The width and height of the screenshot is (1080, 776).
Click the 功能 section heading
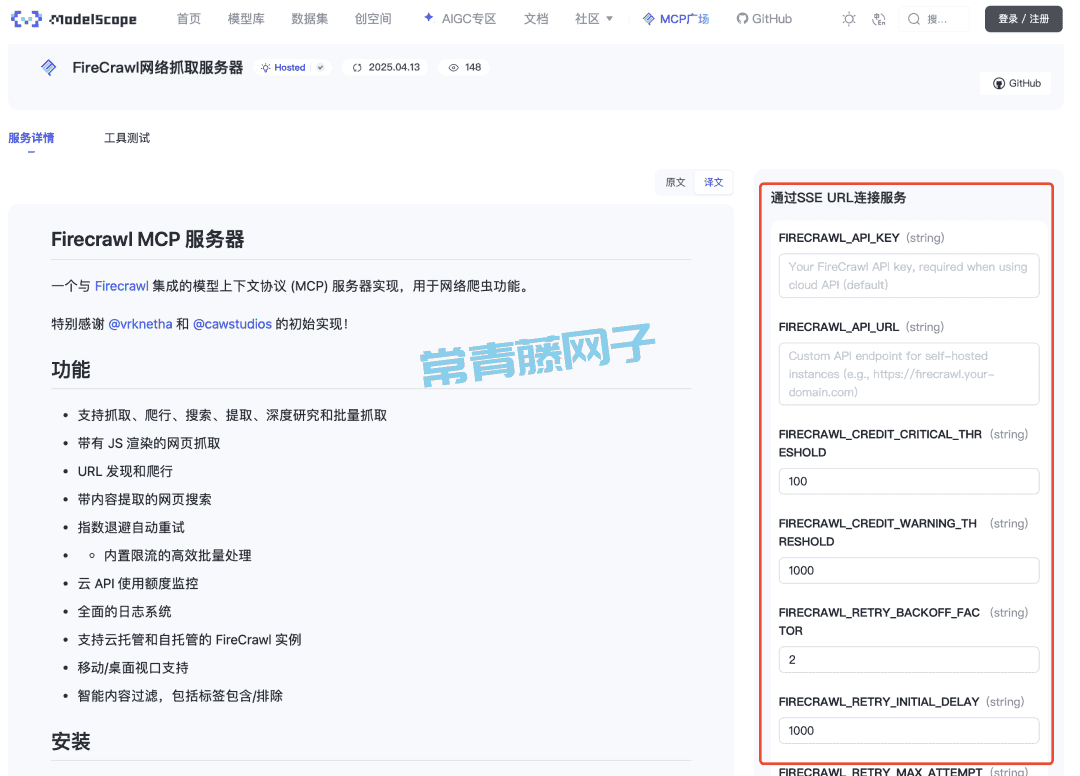pyautogui.click(x=70, y=369)
